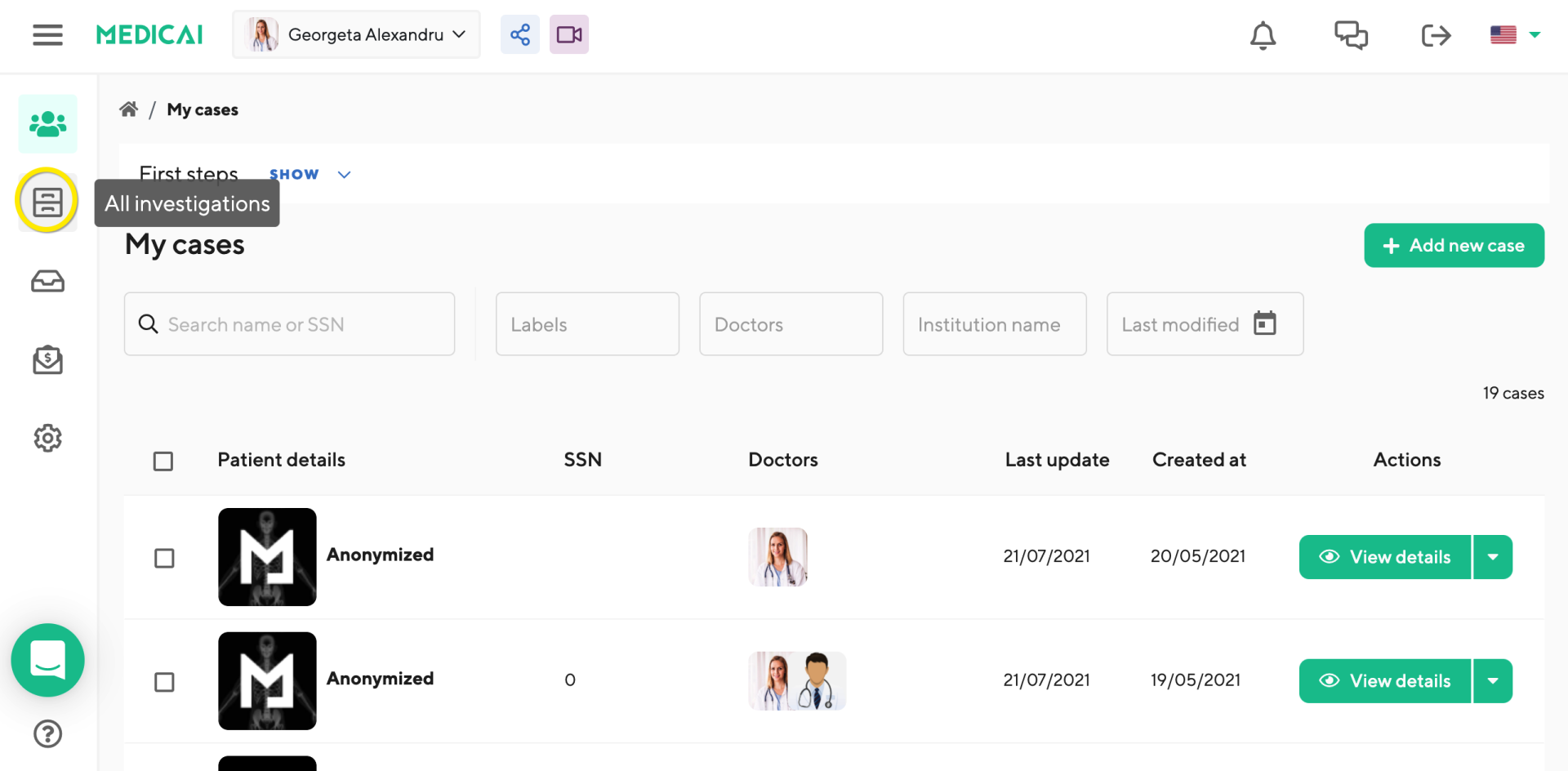Show the First steps section
Image resolution: width=1568 pixels, height=771 pixels.
click(x=310, y=175)
